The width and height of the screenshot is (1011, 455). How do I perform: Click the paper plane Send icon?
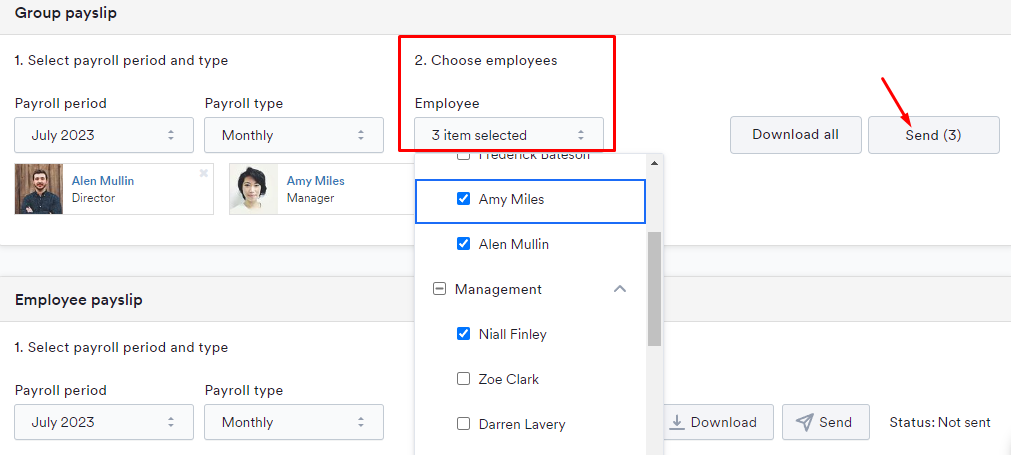pos(805,422)
